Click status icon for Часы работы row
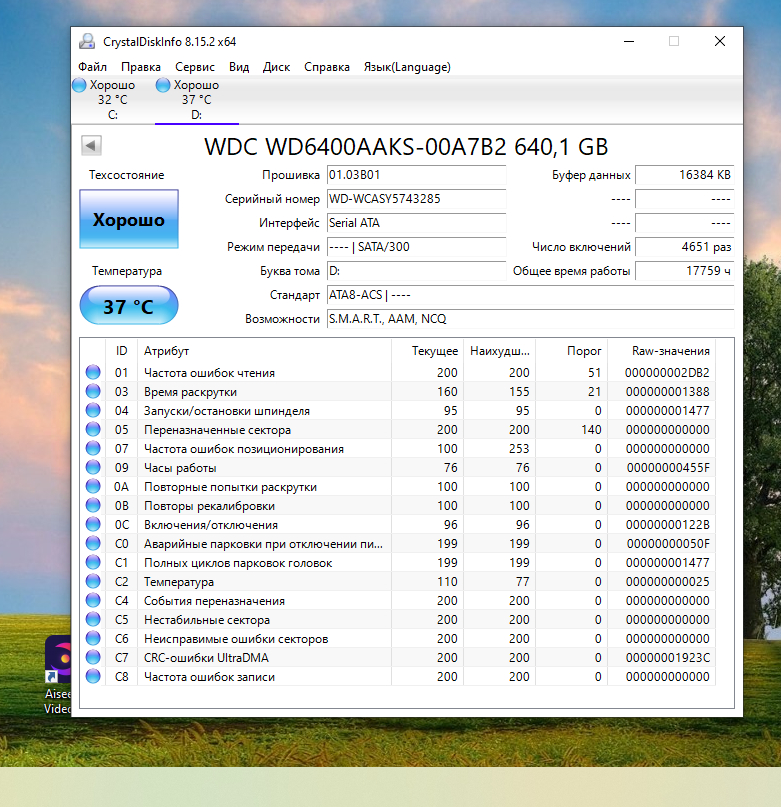The width and height of the screenshot is (781, 807). point(93,467)
